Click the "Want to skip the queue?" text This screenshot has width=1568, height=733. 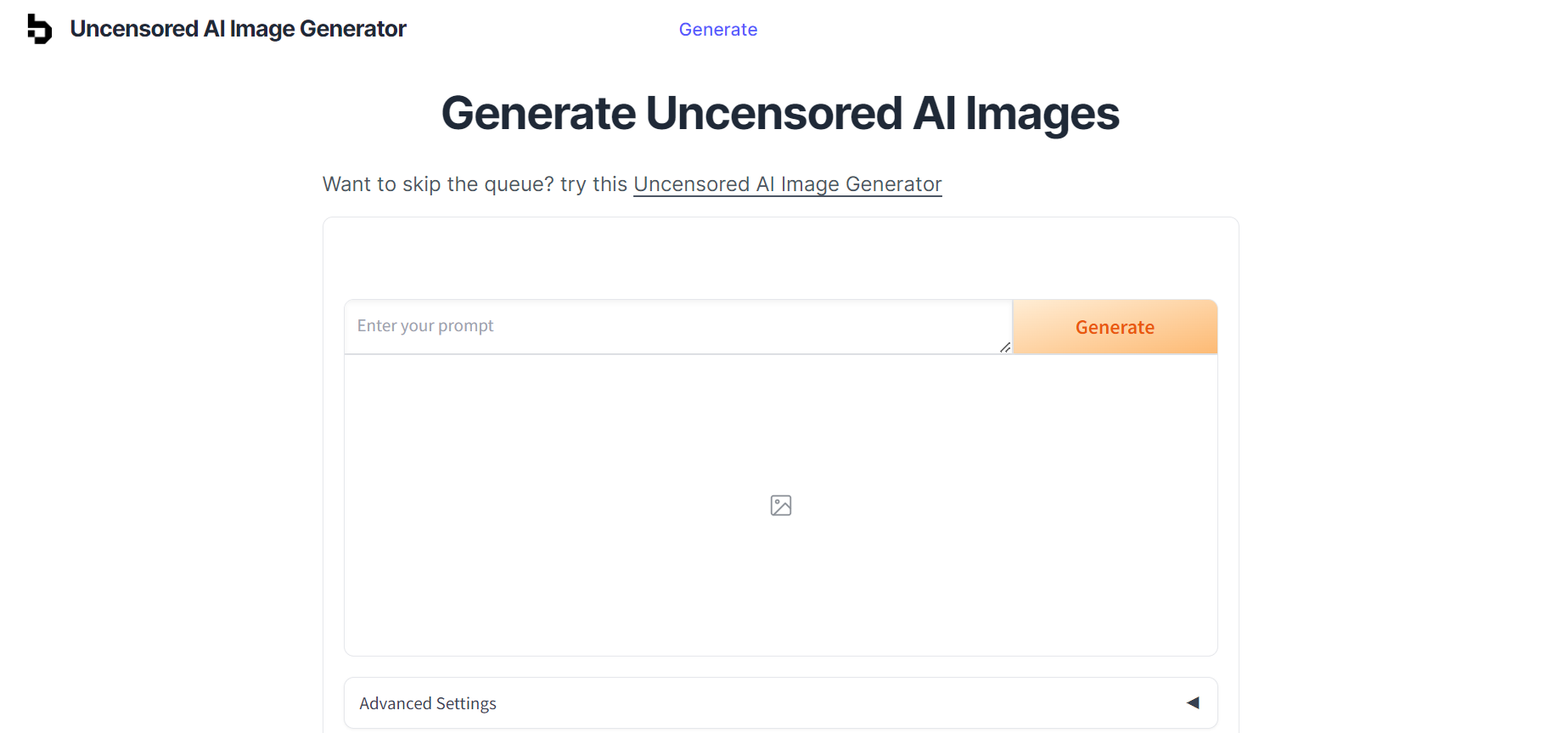click(437, 184)
